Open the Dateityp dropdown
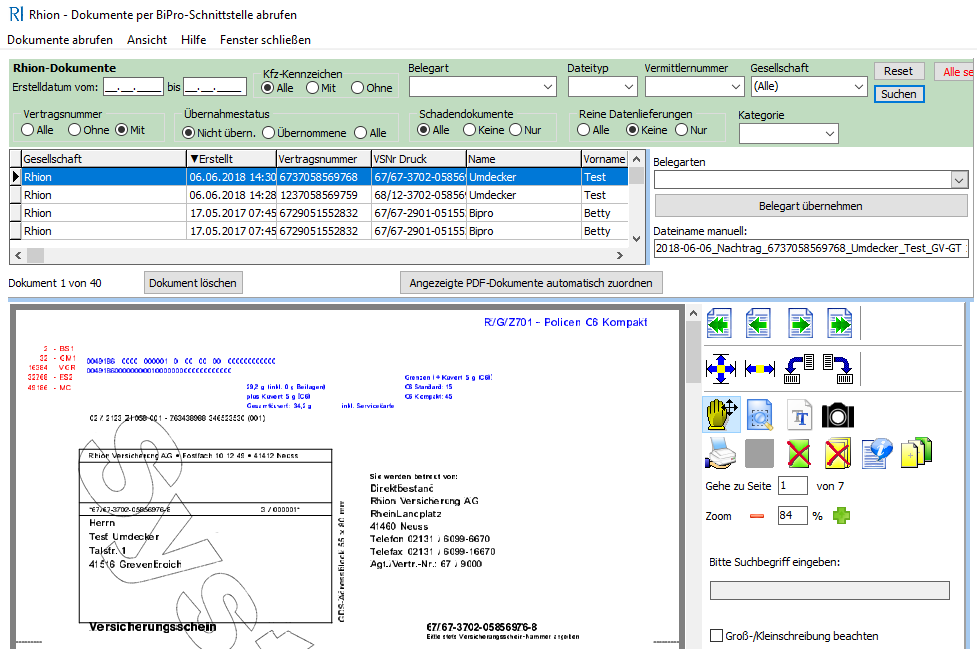Image resolution: width=977 pixels, height=649 pixels. 603,87
